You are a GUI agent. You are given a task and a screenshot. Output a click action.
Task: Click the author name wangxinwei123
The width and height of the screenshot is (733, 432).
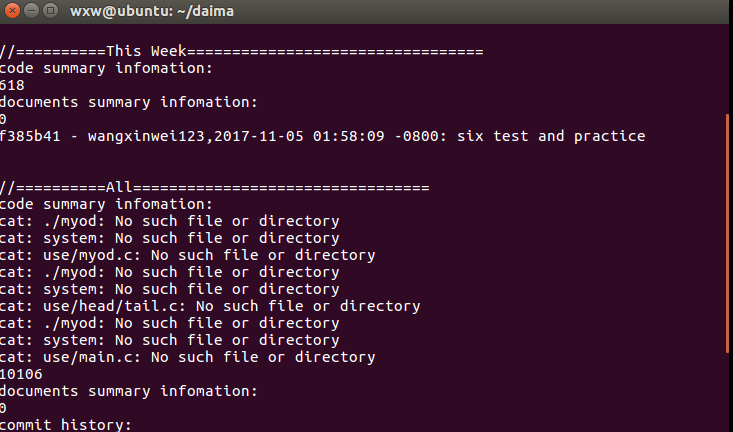[x=146, y=136]
